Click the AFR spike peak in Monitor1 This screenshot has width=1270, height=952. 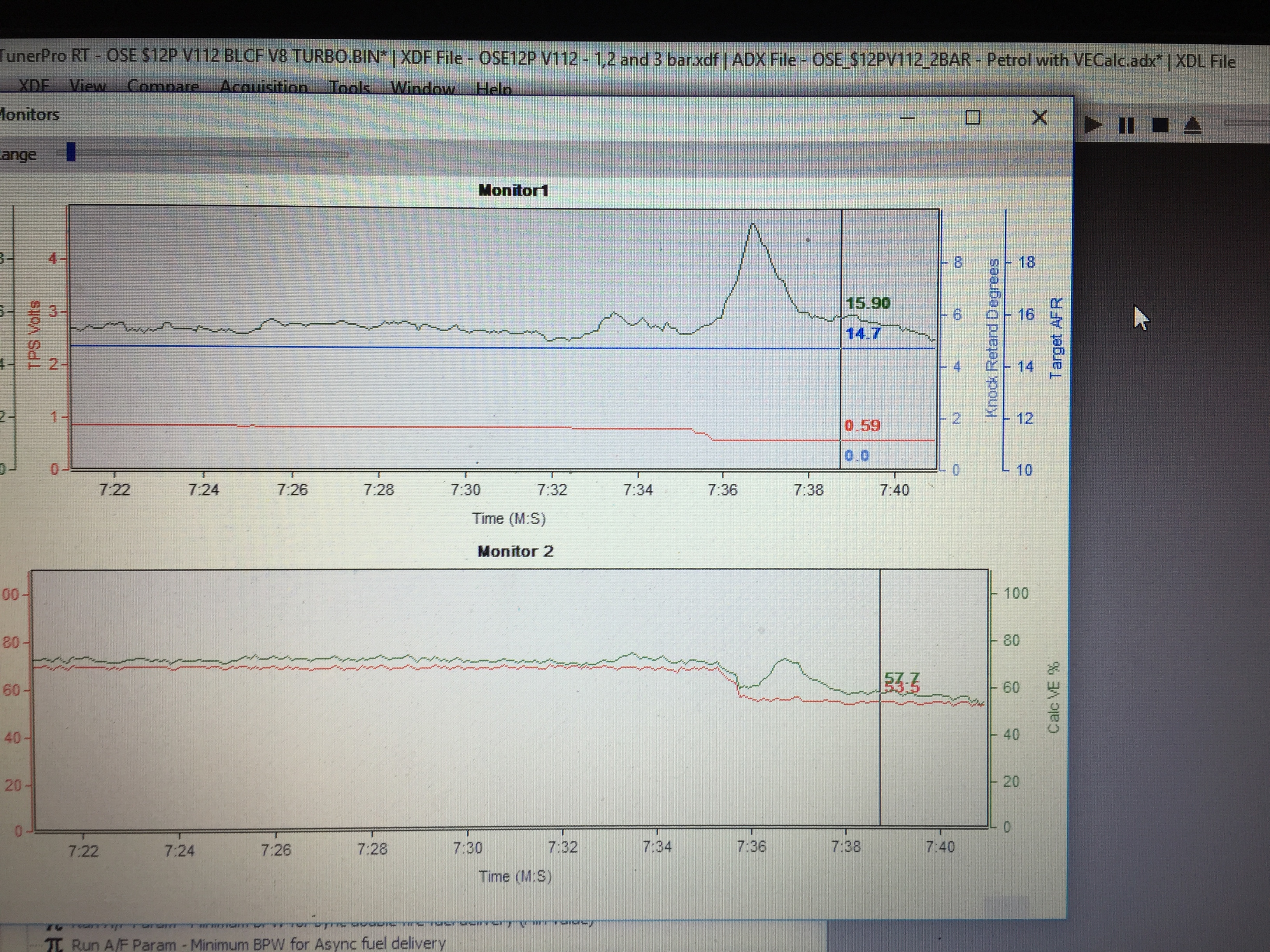[753, 224]
